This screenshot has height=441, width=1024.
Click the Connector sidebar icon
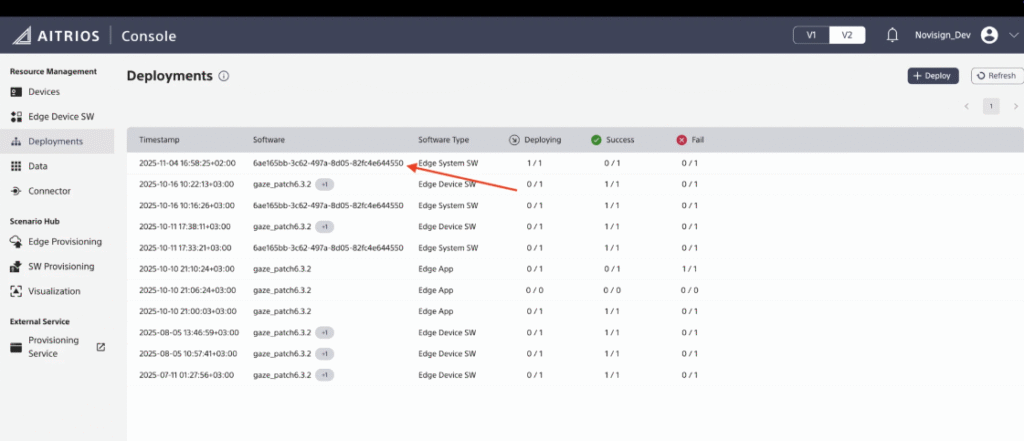(16, 191)
